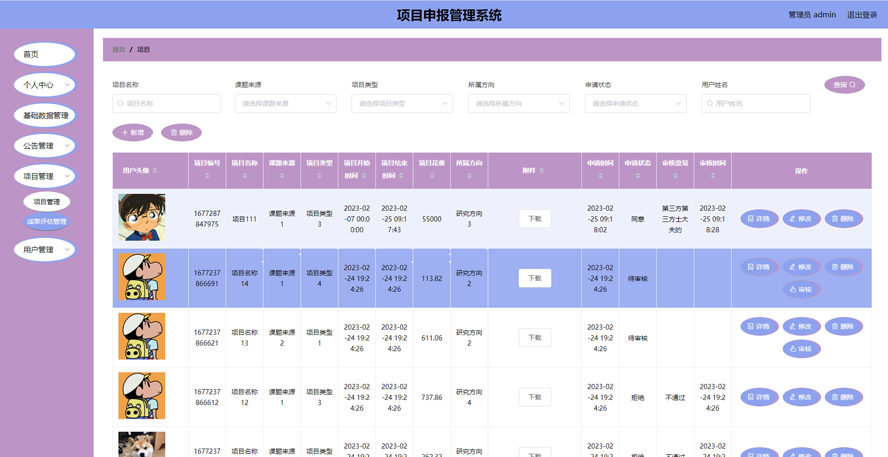
Task: Download attachment for 项目名称13 row
Action: (535, 338)
